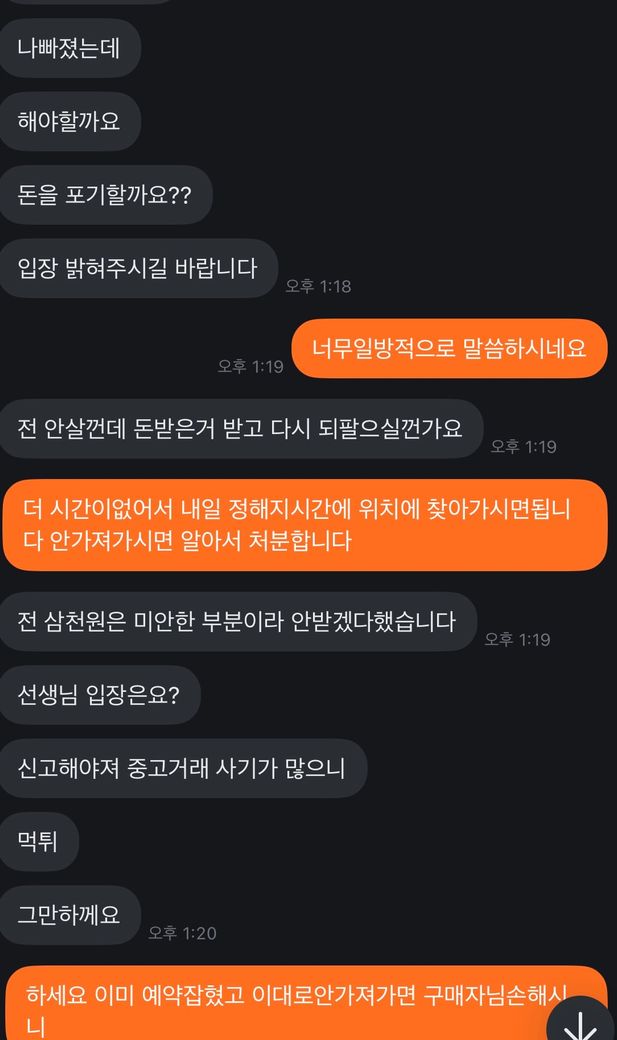Select orange message starting '하세요 이미 예약잡혔고'
This screenshot has width=617, height=1040.
coord(305,1004)
